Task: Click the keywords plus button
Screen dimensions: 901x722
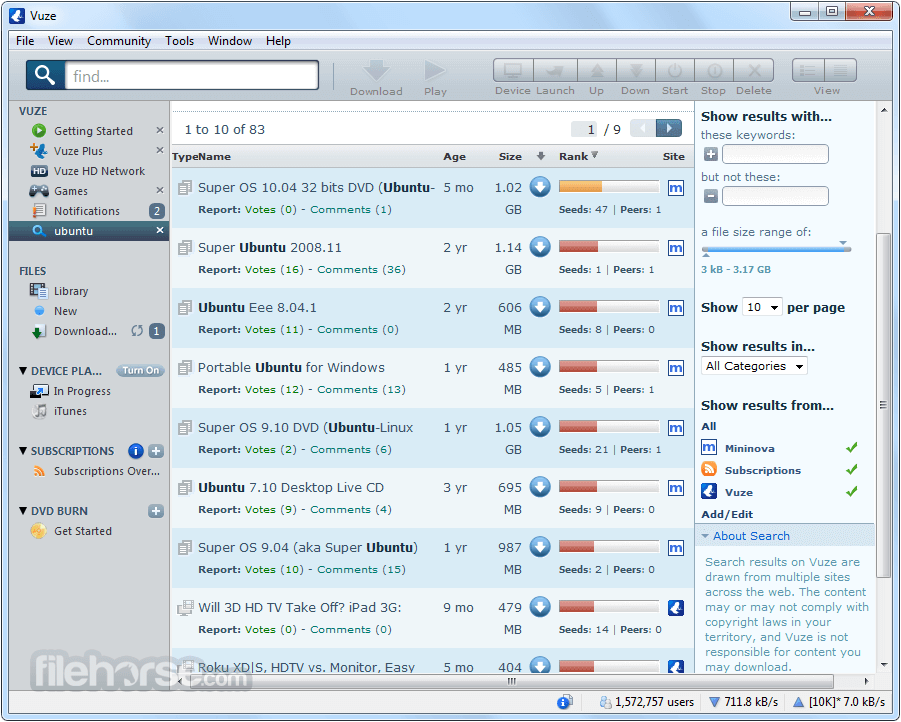Action: tap(711, 154)
